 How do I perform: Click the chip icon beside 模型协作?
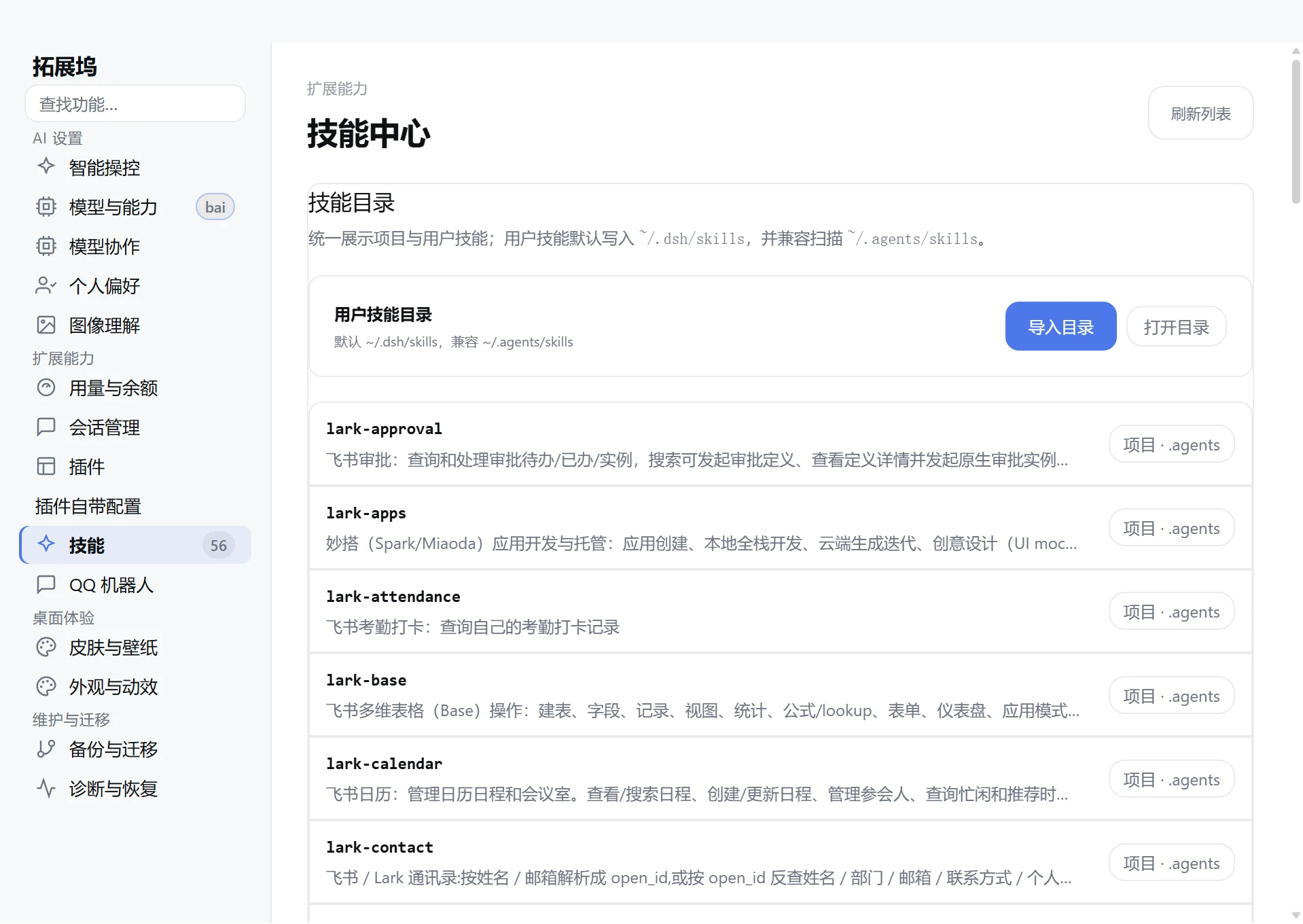46,246
